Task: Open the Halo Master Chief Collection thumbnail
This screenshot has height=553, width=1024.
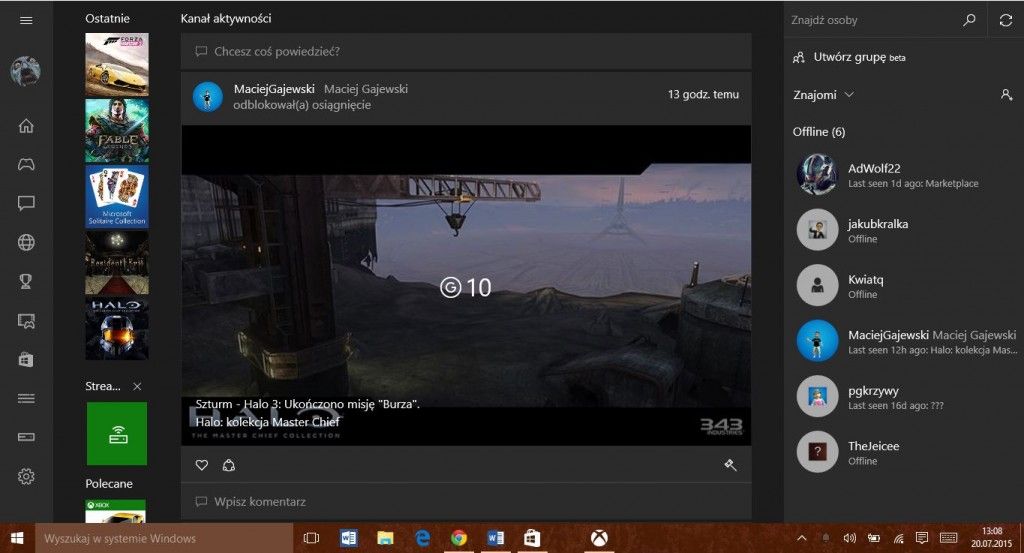Action: [x=117, y=328]
